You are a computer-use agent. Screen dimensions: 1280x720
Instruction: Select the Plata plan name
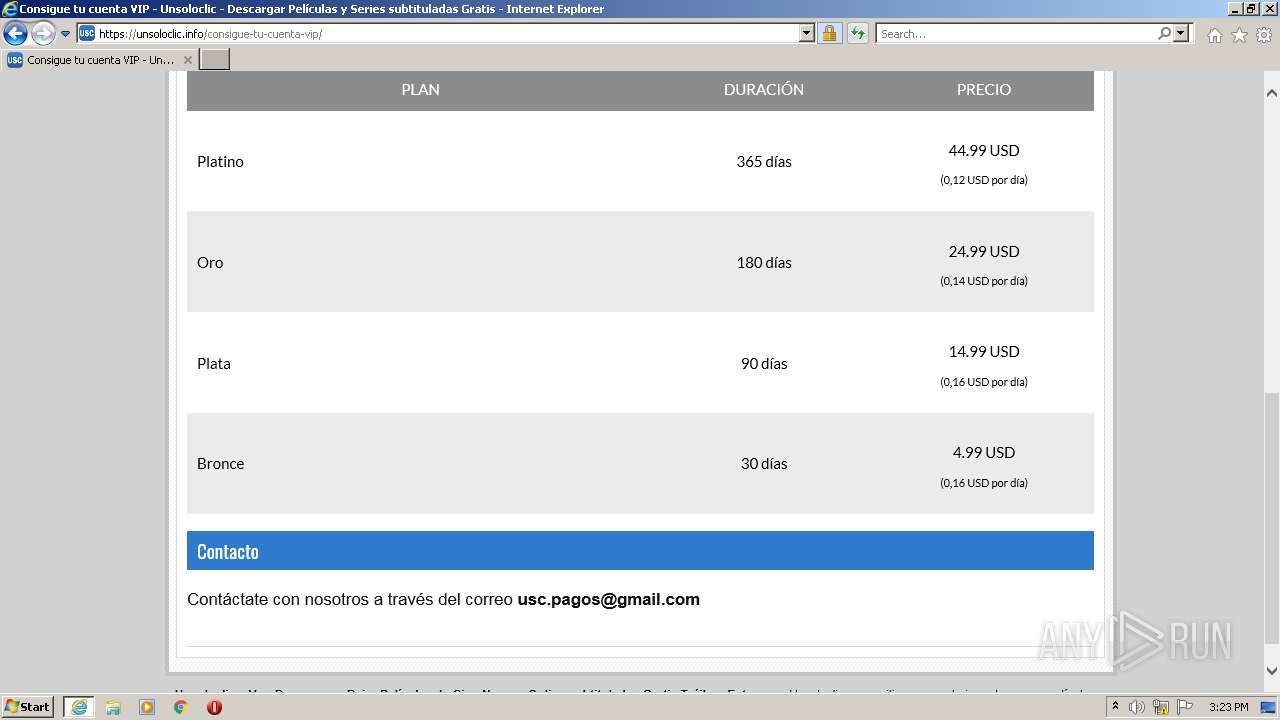tap(214, 363)
